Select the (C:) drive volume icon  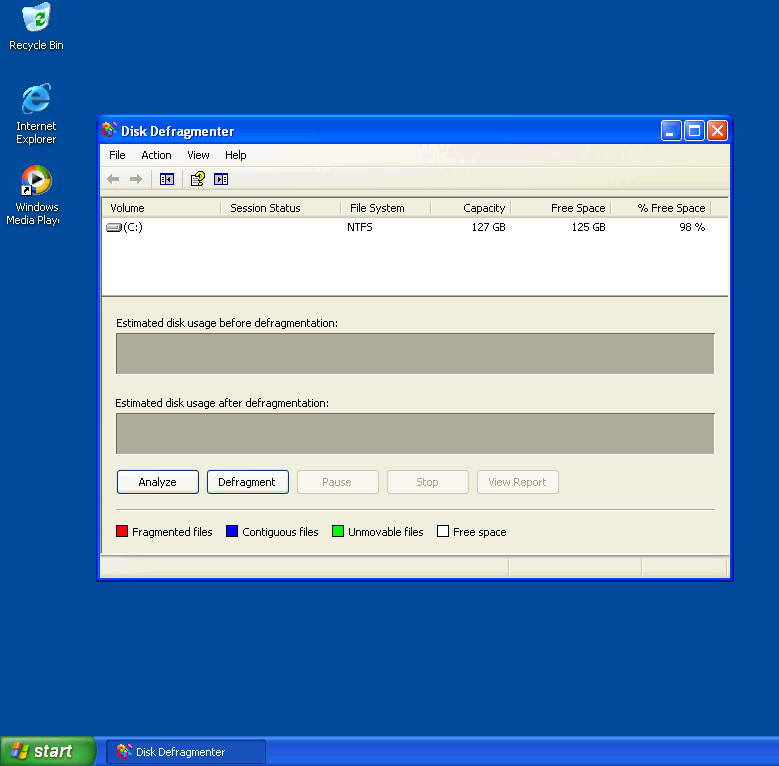(113, 228)
